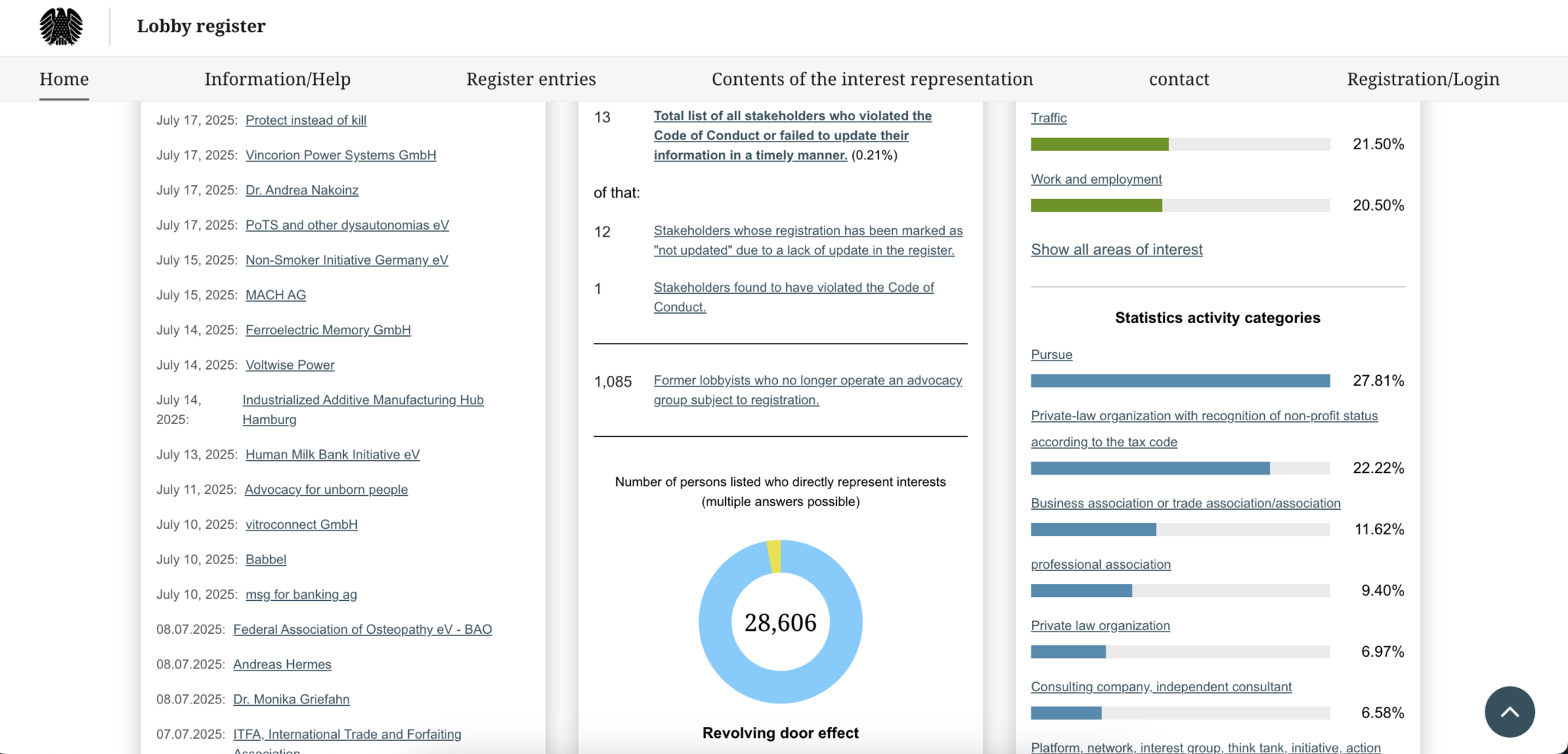
Task: Switch to Register entries section
Action: coord(531,78)
